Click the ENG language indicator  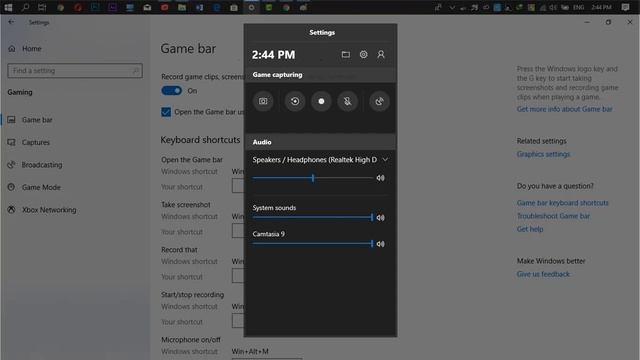click(x=578, y=7)
